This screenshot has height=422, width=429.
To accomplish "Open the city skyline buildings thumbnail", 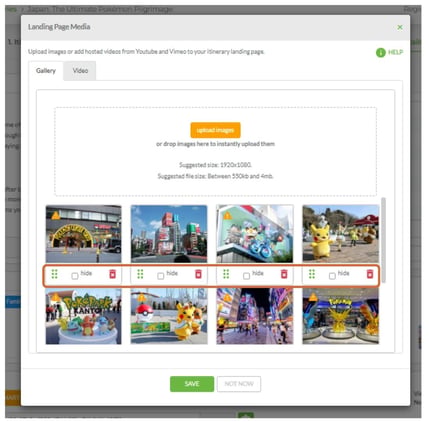I will tap(169, 234).
